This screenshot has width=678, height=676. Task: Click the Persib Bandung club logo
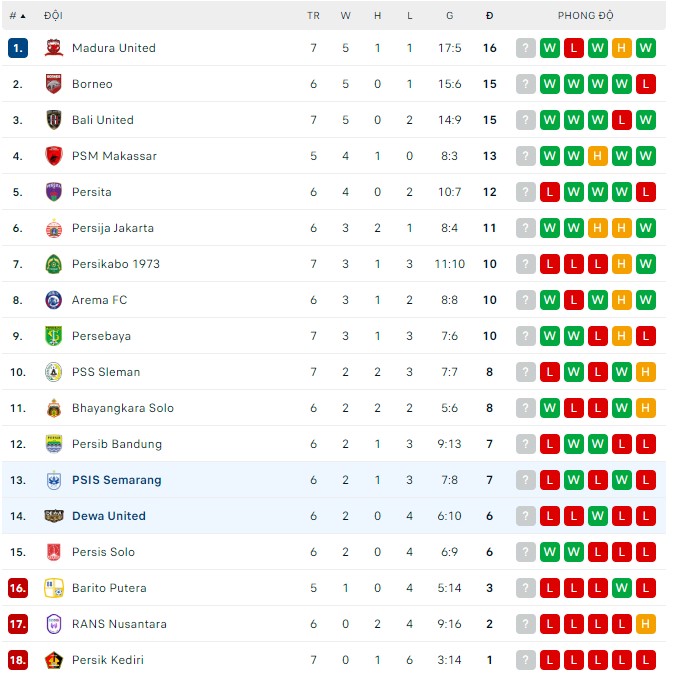[54, 444]
